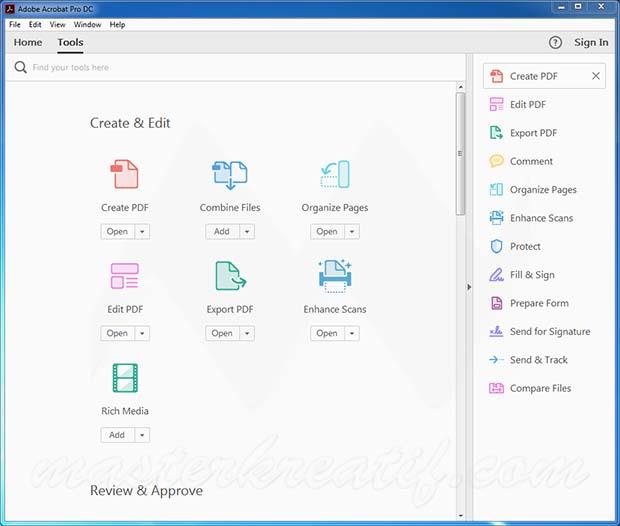The height and width of the screenshot is (526, 620).
Task: Click 'Combine Files' label text
Action: pyautogui.click(x=230, y=208)
